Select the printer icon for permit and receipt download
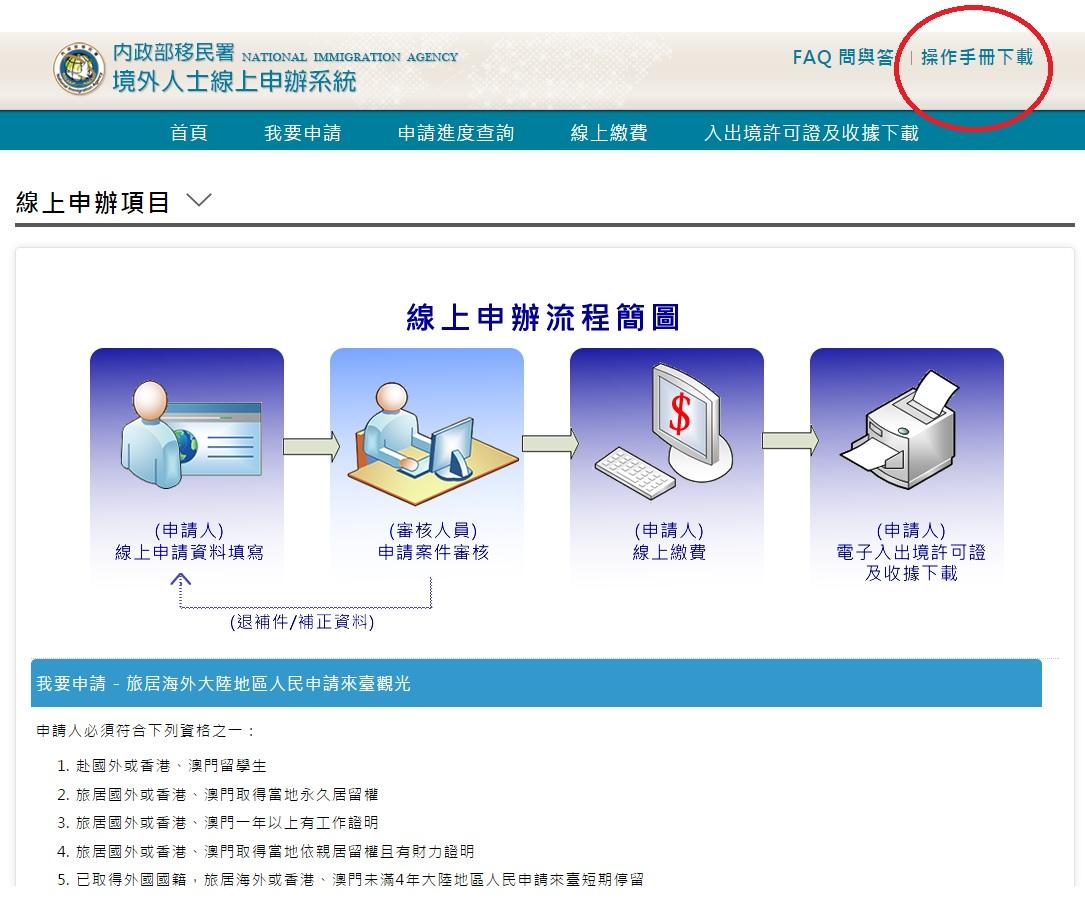Image resolution: width=1085 pixels, height=914 pixels. coord(906,430)
